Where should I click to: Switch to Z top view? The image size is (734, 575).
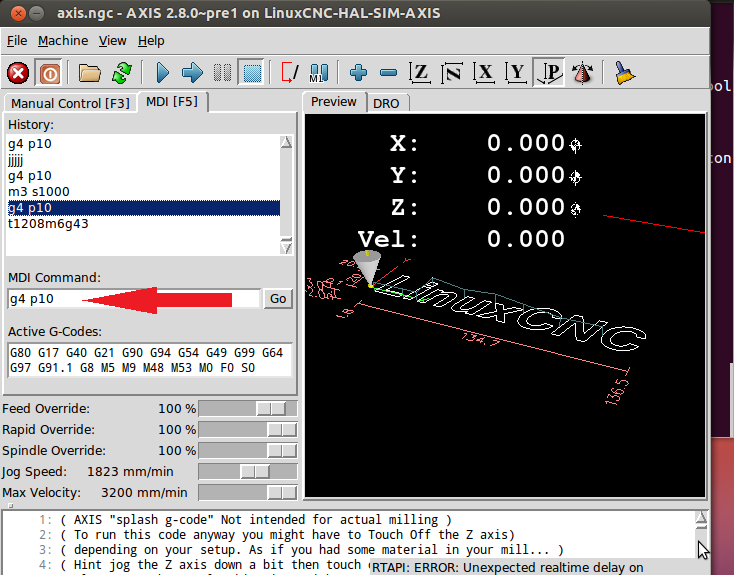click(420, 73)
